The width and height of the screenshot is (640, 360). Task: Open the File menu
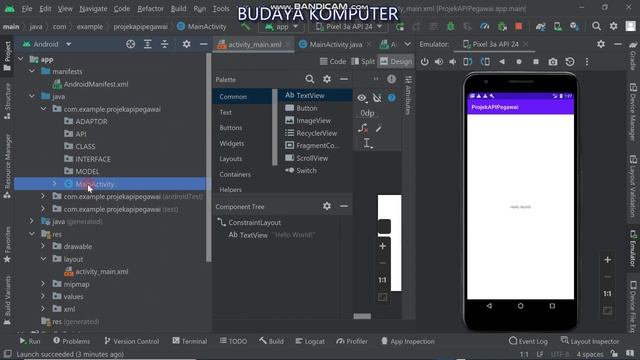[x=27, y=9]
